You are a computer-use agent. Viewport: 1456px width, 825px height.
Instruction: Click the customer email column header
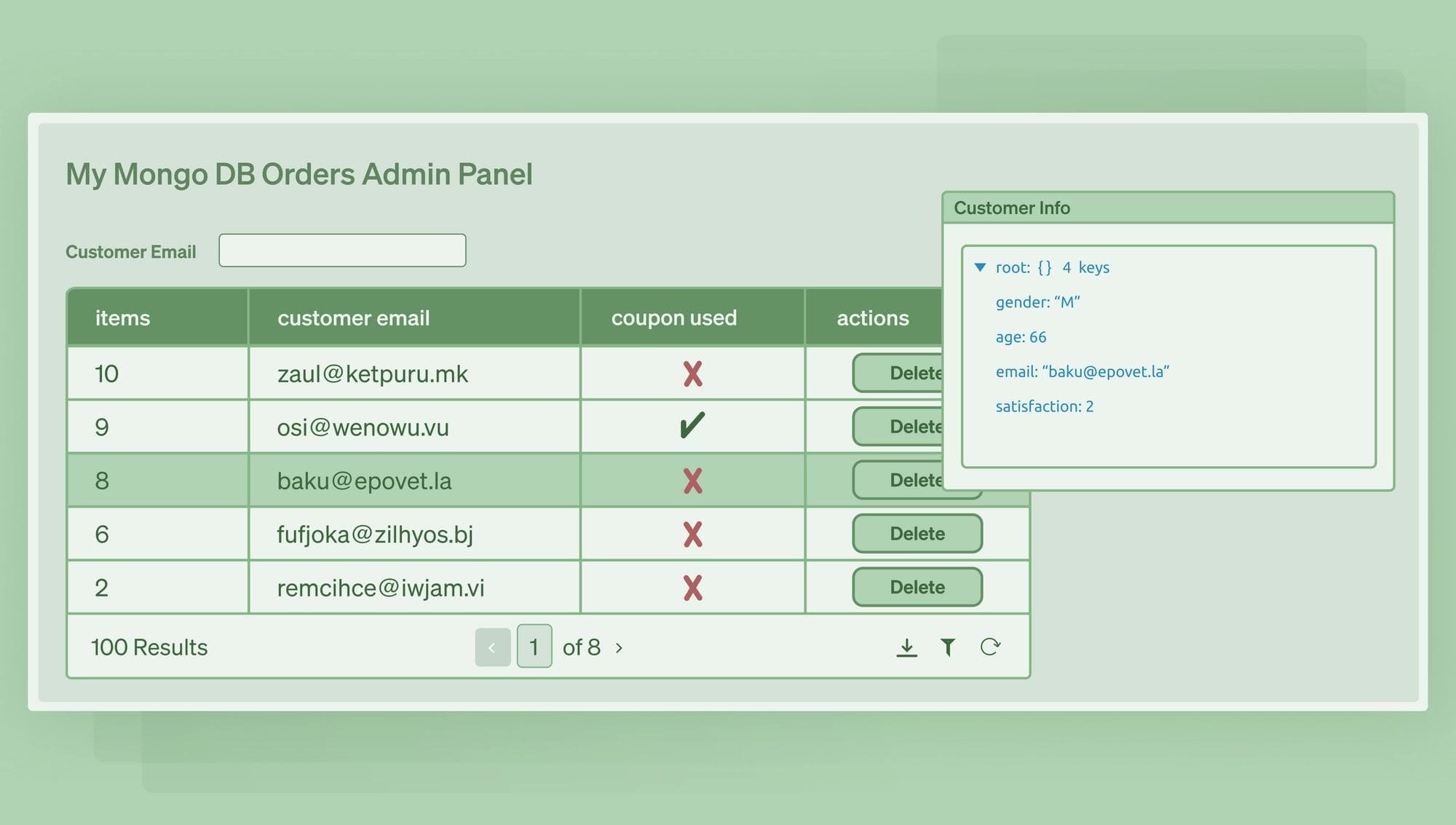pos(355,317)
